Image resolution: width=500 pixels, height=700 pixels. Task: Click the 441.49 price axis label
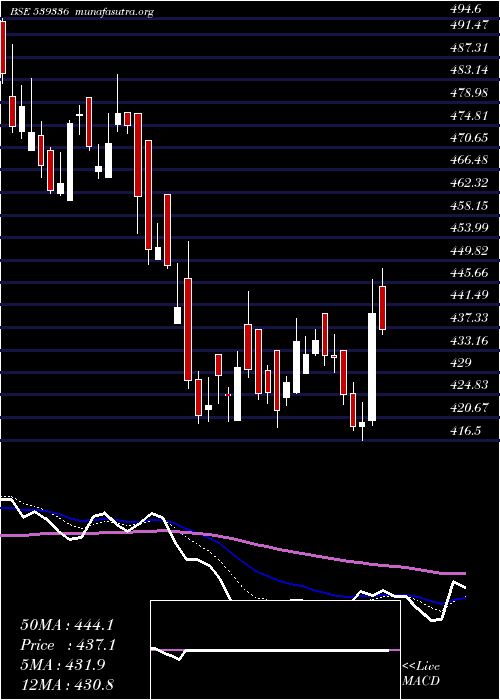point(469,295)
